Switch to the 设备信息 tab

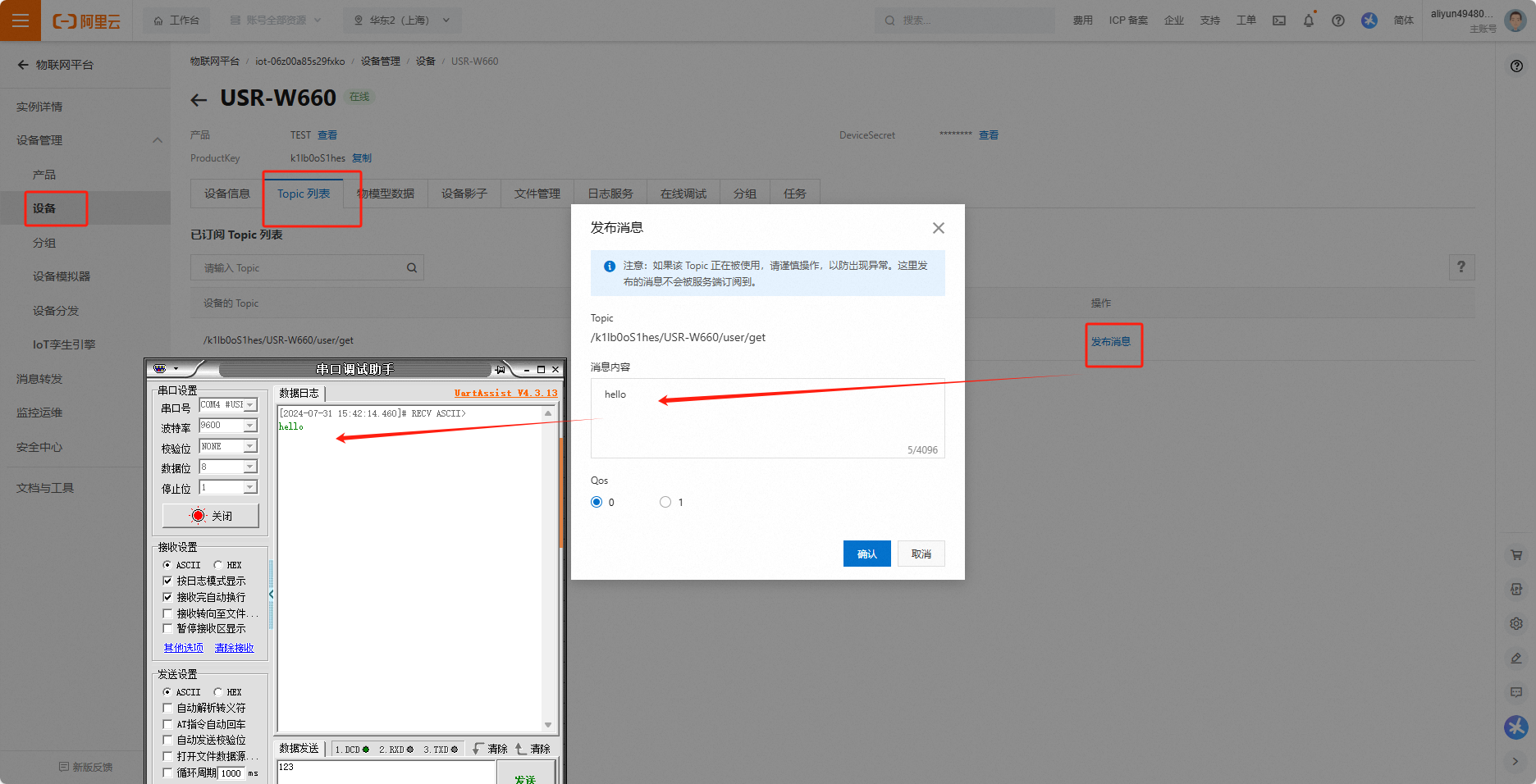226,194
